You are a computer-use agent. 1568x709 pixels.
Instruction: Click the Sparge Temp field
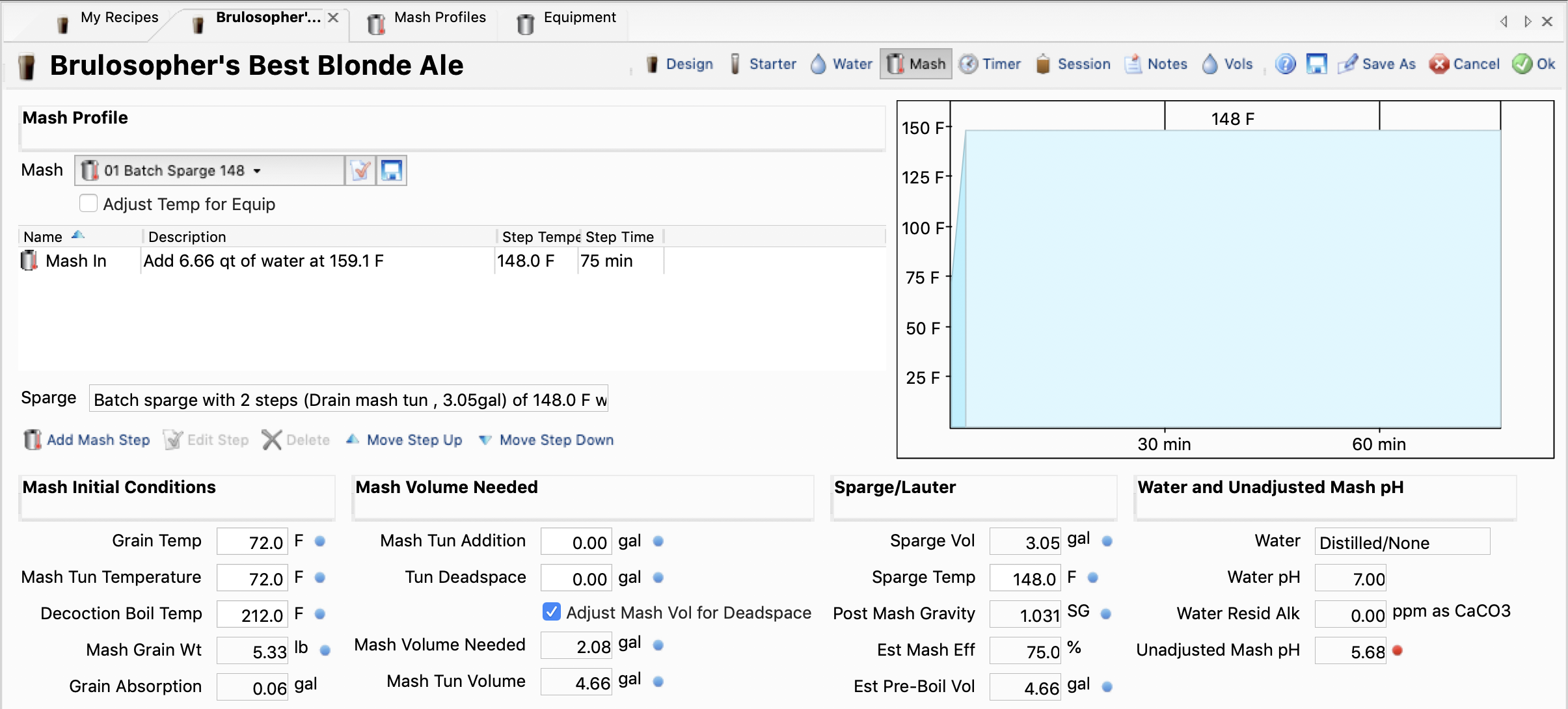click(1025, 578)
